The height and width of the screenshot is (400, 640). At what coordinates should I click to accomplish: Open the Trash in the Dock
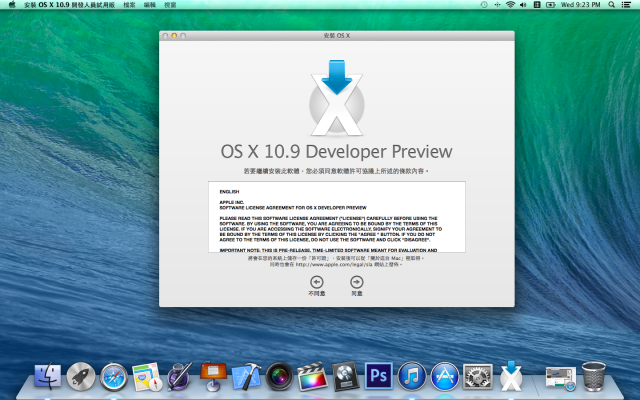pos(594,376)
